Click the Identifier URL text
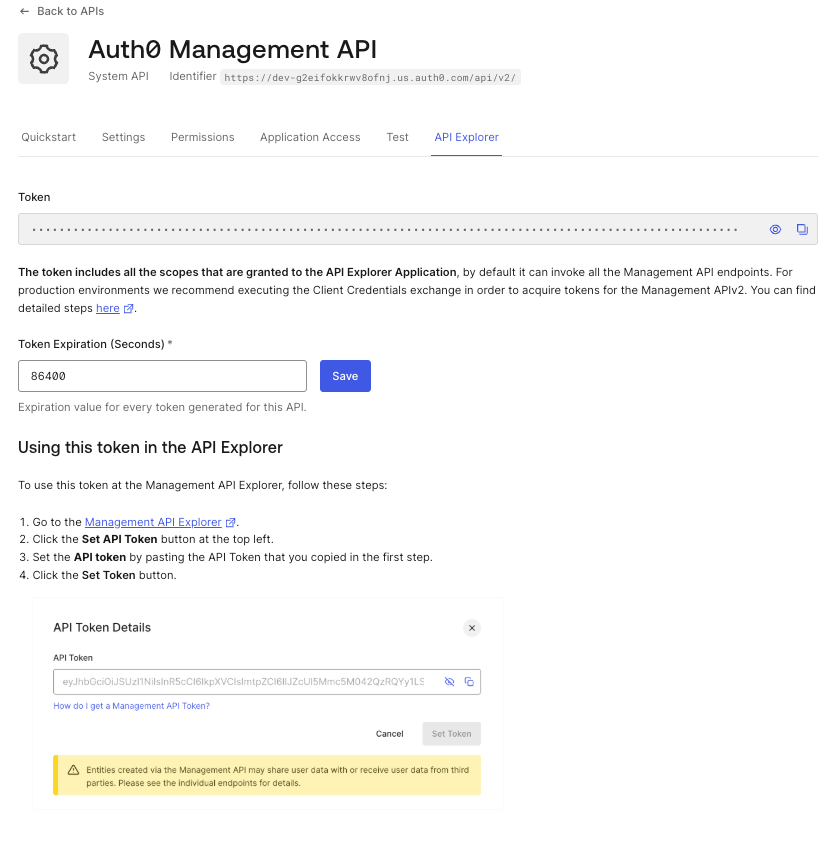This screenshot has width=834, height=850. pos(370,78)
